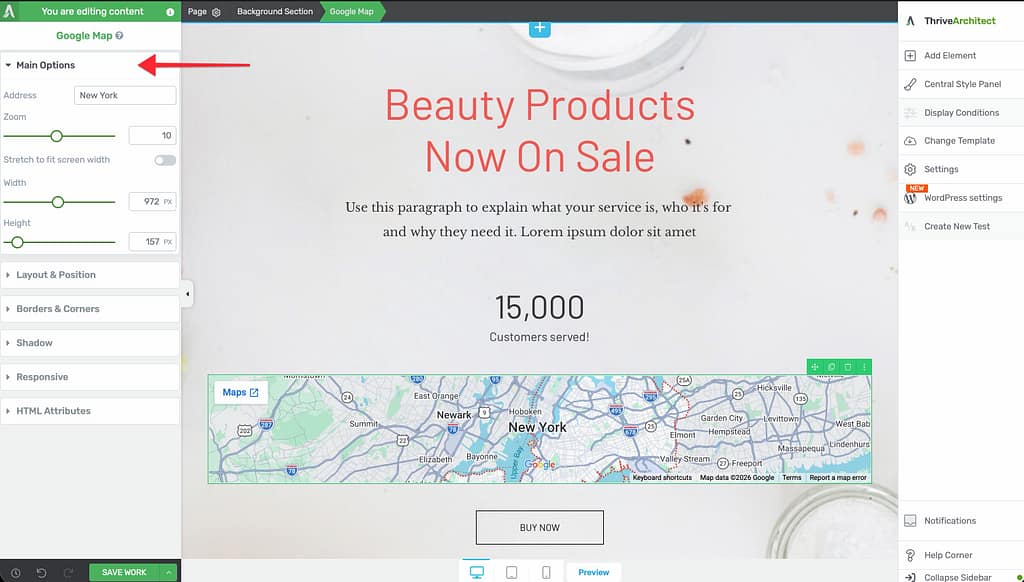1024x582 pixels.
Task: Click the duplicate icon on the map element toolbar
Action: (x=832, y=367)
